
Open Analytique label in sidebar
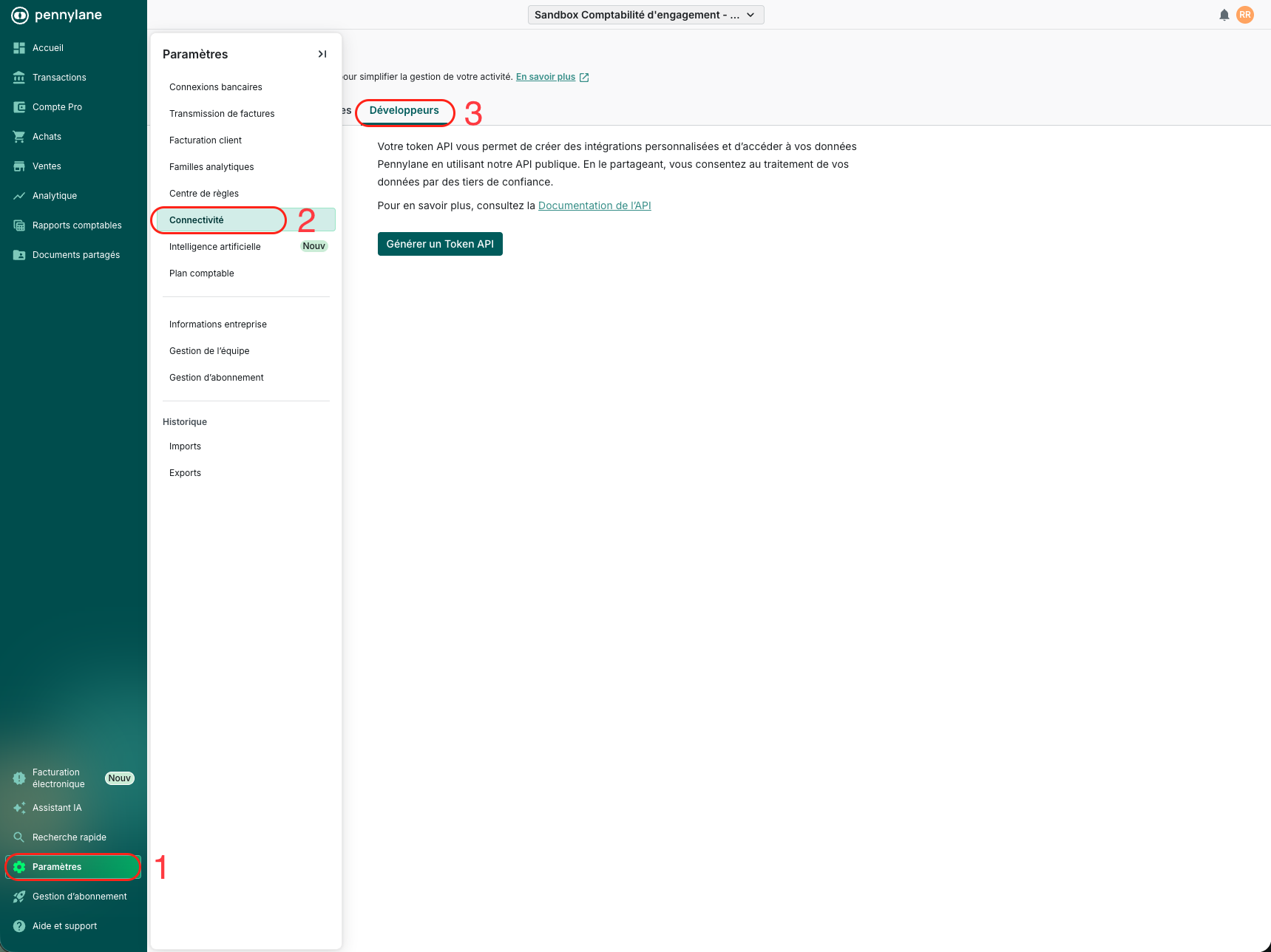point(55,196)
